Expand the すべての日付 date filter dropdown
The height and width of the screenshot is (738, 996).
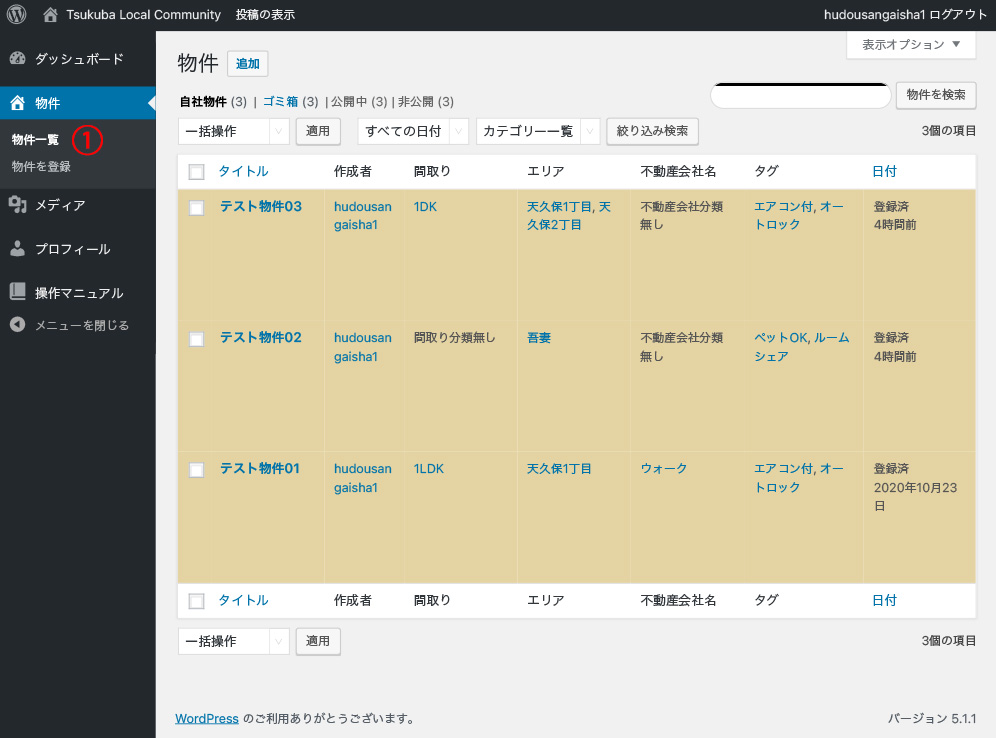click(413, 131)
